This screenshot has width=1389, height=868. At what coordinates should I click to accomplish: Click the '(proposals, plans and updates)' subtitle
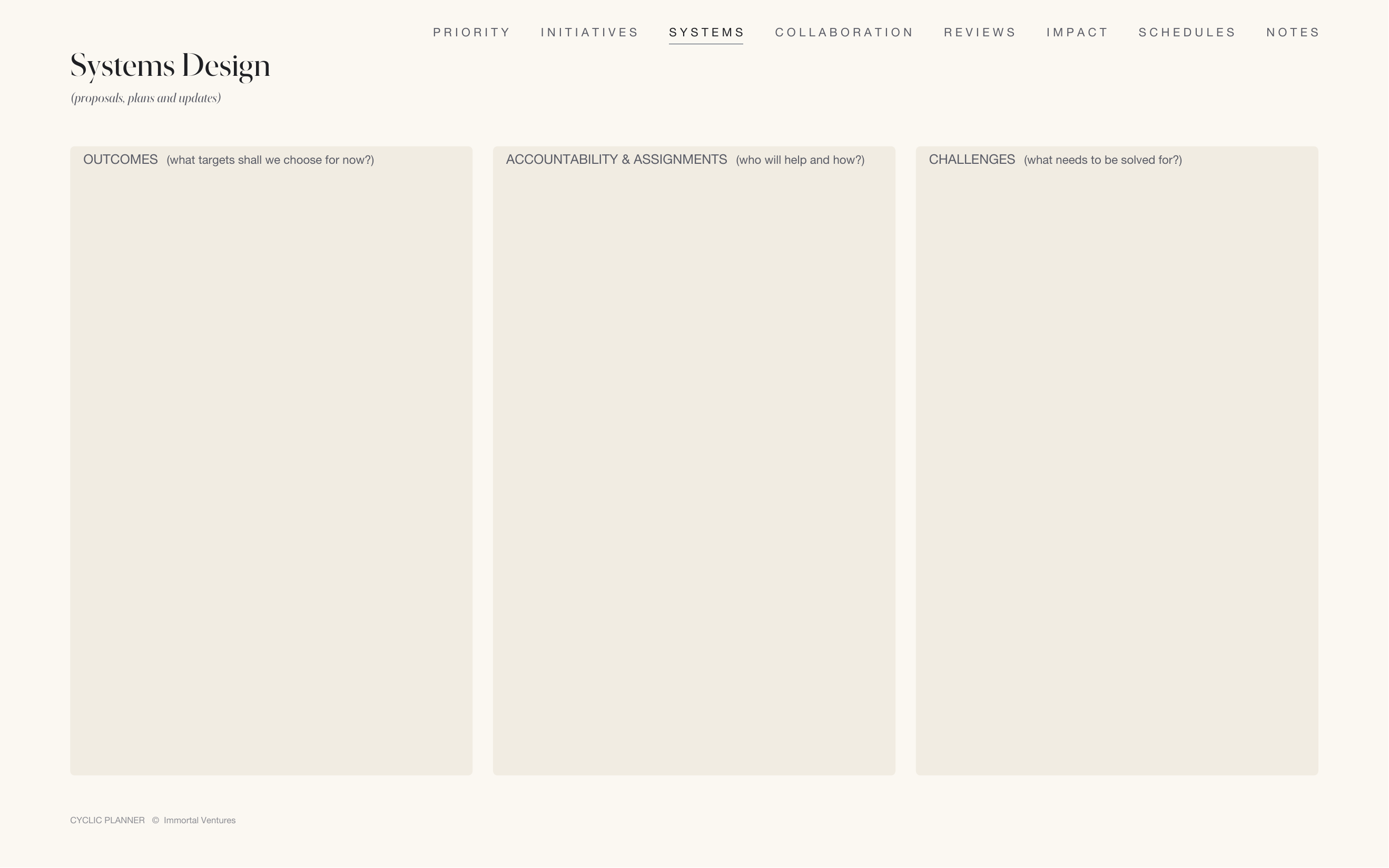tap(146, 98)
